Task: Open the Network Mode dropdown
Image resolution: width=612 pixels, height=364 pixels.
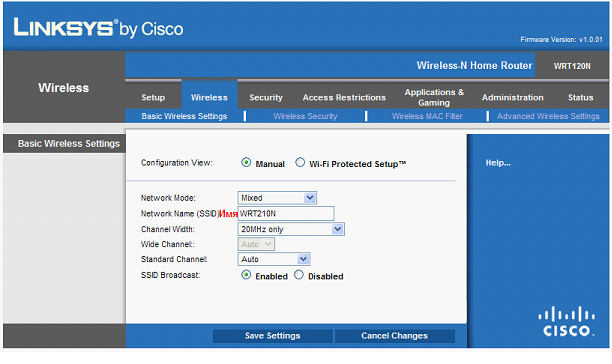Action: point(277,198)
